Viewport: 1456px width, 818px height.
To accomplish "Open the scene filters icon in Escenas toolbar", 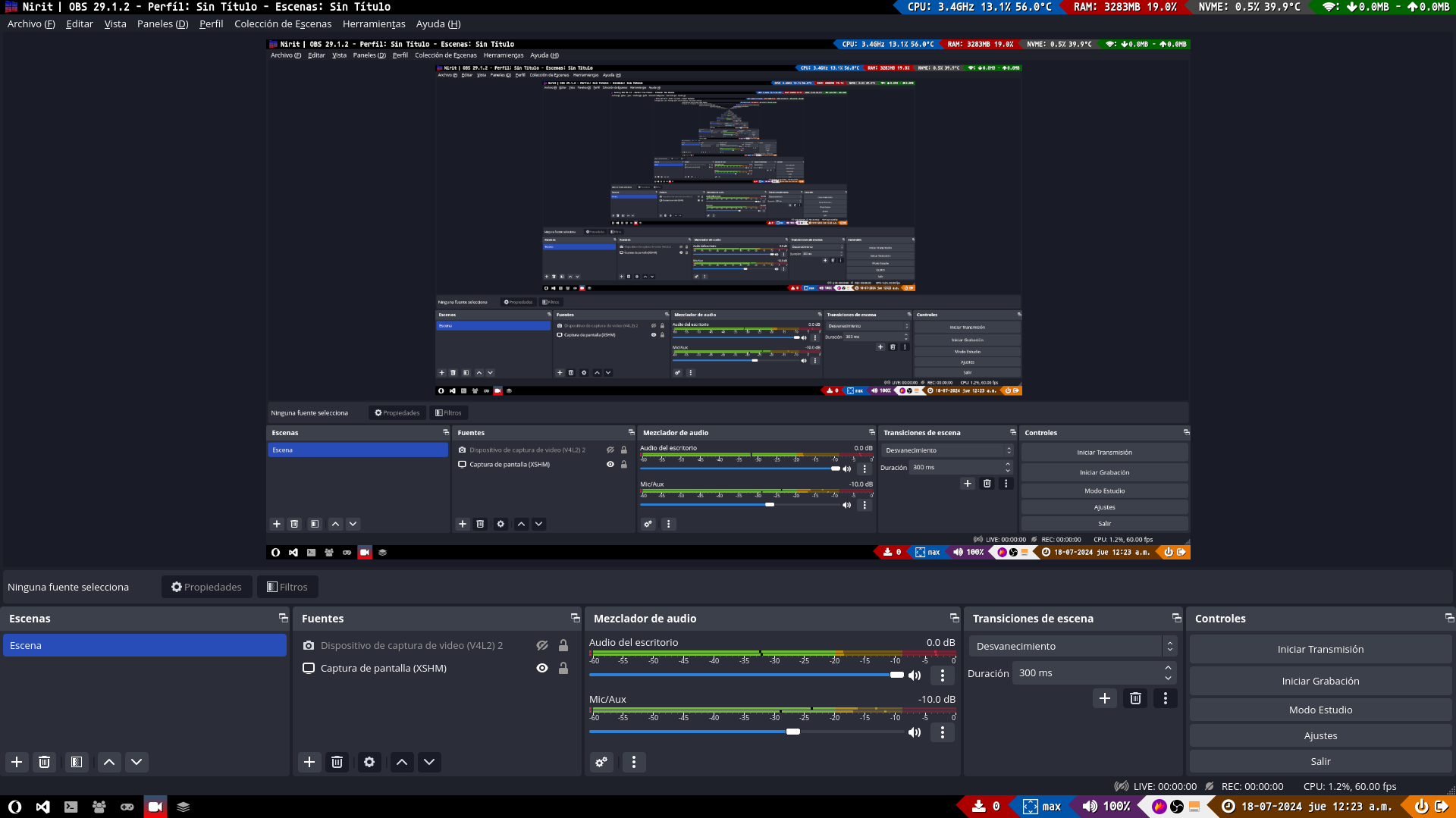I will click(77, 762).
